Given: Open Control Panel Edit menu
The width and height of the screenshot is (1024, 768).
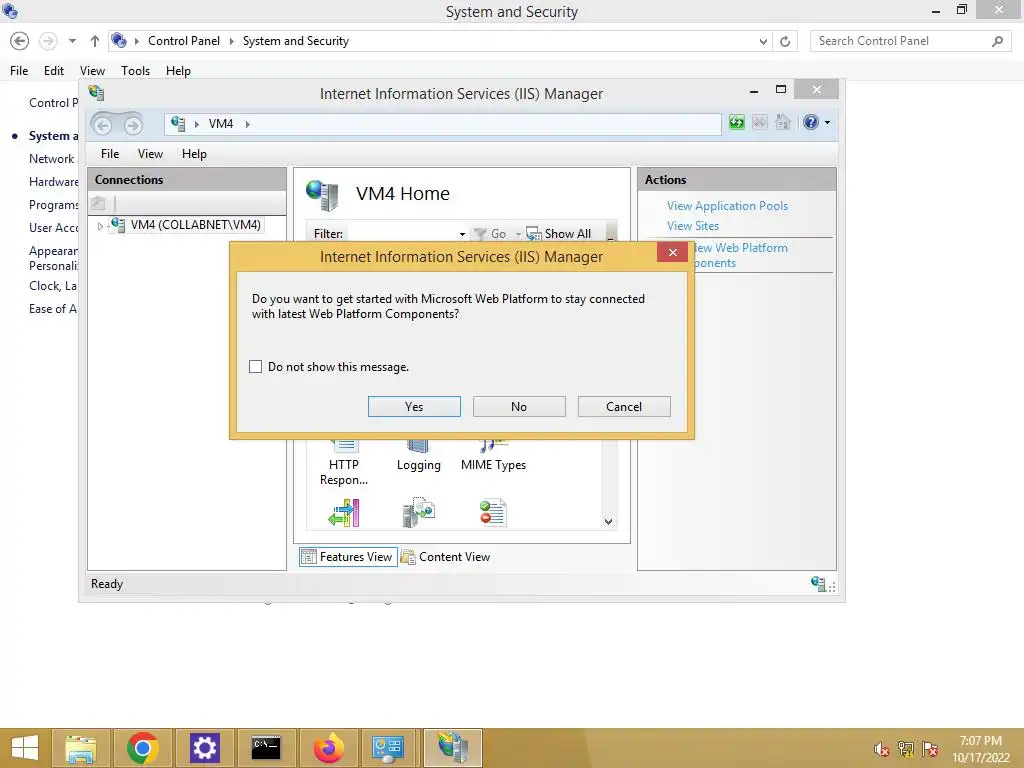Looking at the screenshot, I should (54, 71).
